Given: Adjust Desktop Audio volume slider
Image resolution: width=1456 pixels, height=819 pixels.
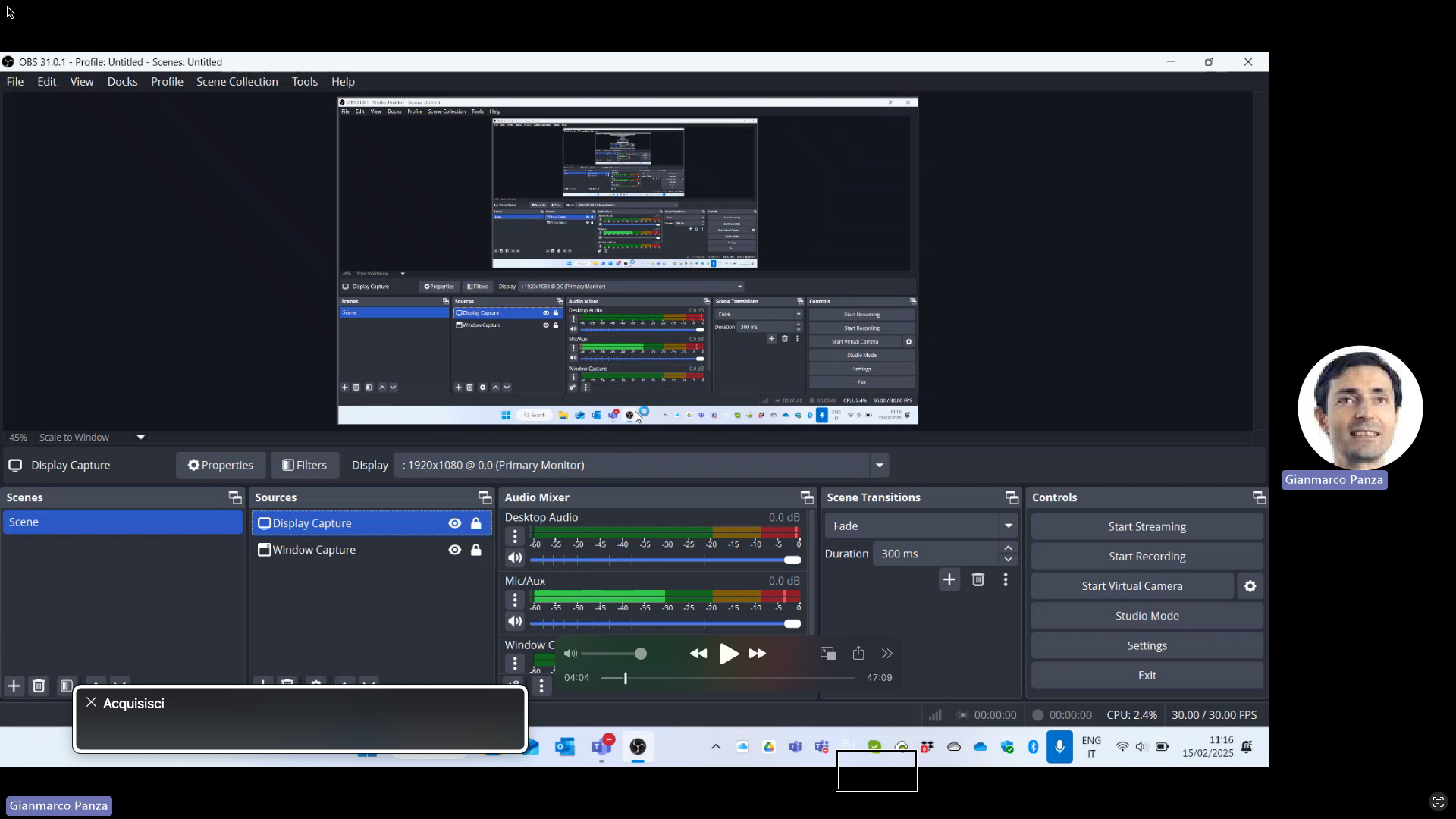Looking at the screenshot, I should pyautogui.click(x=665, y=560).
